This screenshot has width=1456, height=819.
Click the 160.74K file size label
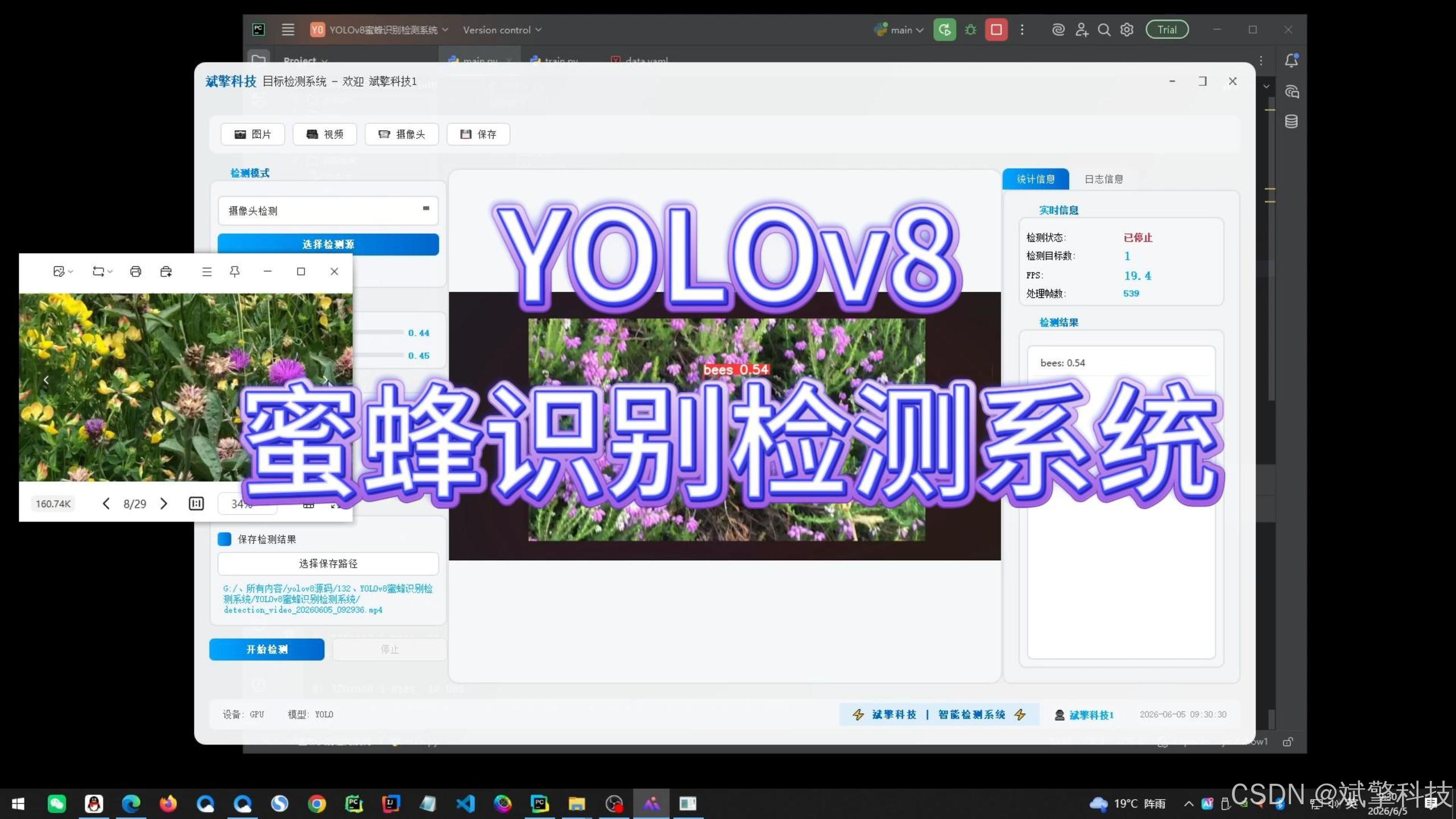tap(53, 504)
